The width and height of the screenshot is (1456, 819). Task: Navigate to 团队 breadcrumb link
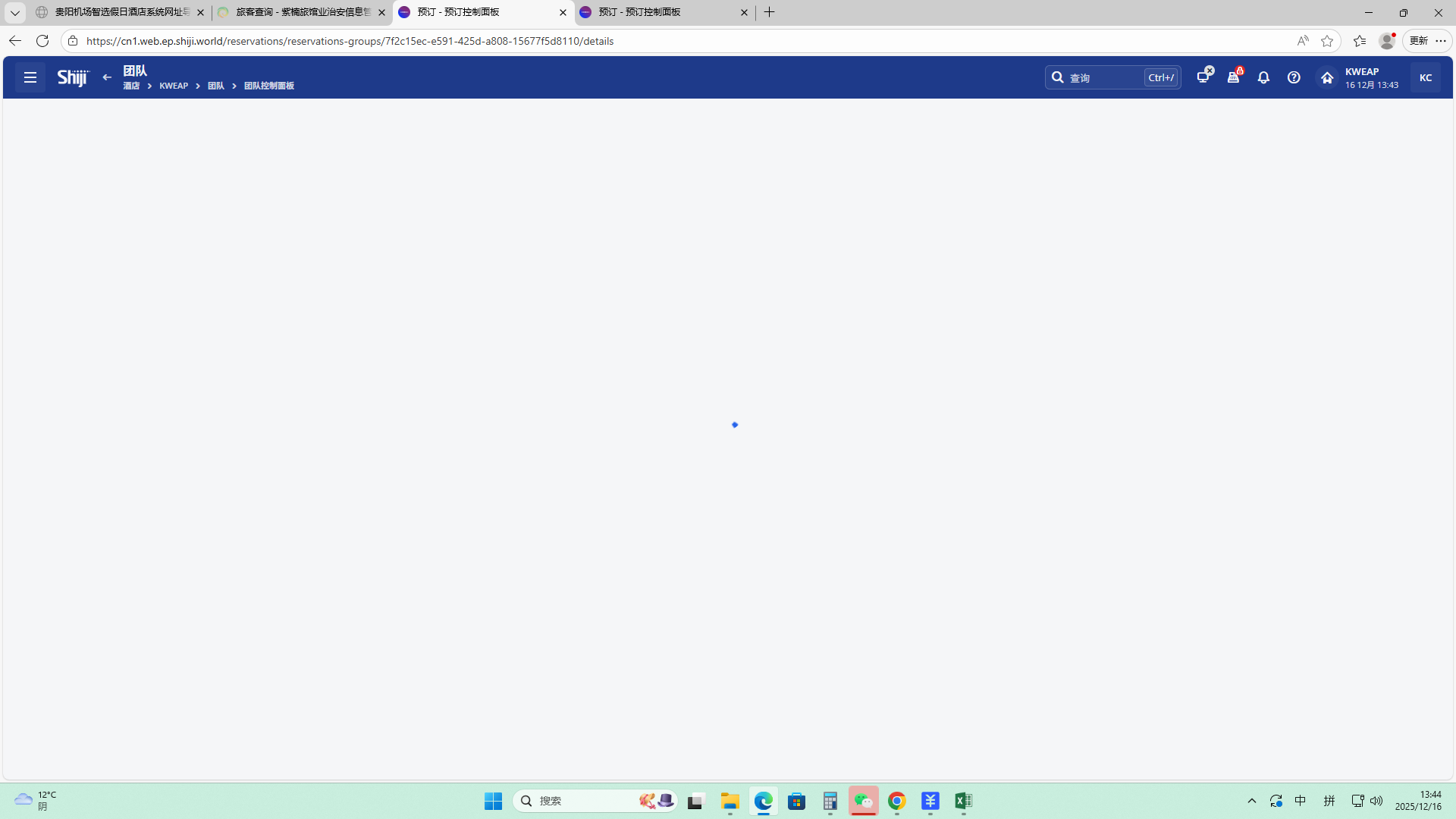[216, 86]
